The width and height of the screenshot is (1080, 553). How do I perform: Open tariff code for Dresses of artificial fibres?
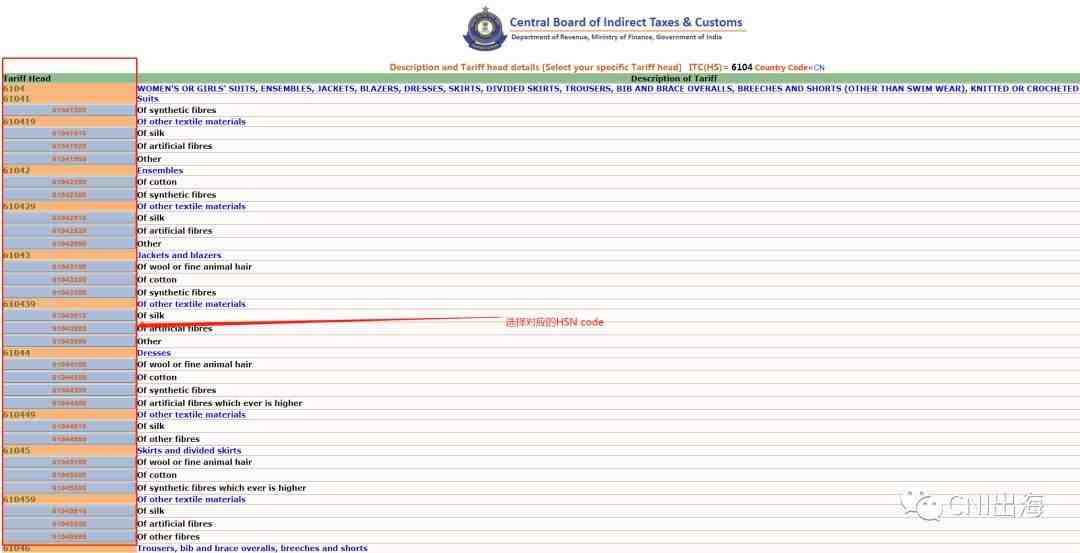coord(69,404)
